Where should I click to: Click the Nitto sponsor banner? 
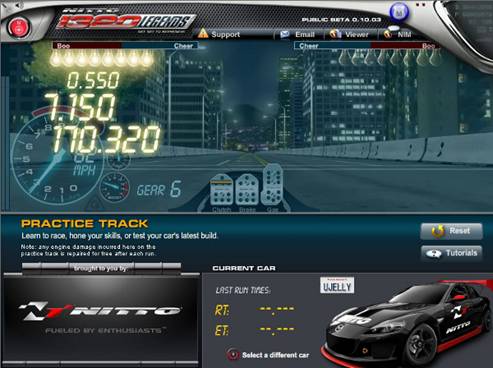coord(101,318)
